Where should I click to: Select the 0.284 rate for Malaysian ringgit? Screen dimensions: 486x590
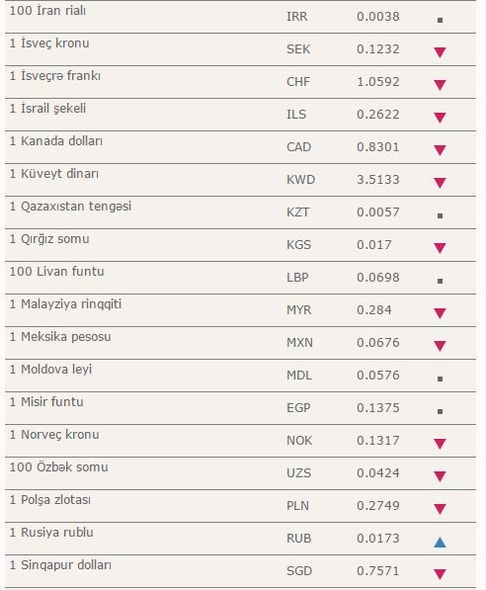(x=374, y=310)
